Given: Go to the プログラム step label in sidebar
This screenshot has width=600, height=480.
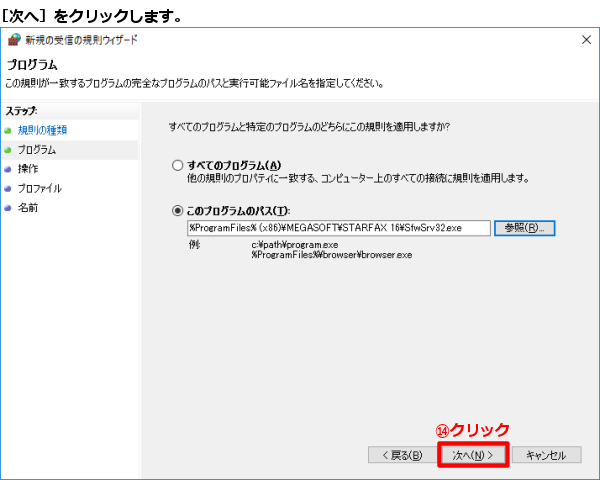Looking at the screenshot, I should click(37, 150).
